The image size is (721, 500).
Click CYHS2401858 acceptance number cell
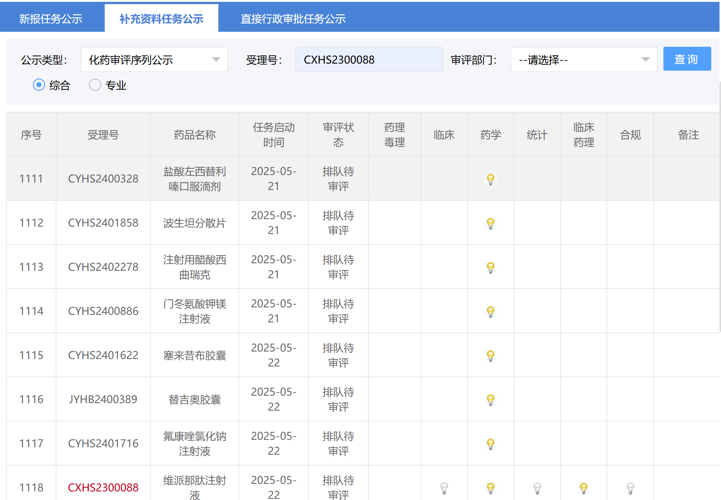click(x=103, y=223)
